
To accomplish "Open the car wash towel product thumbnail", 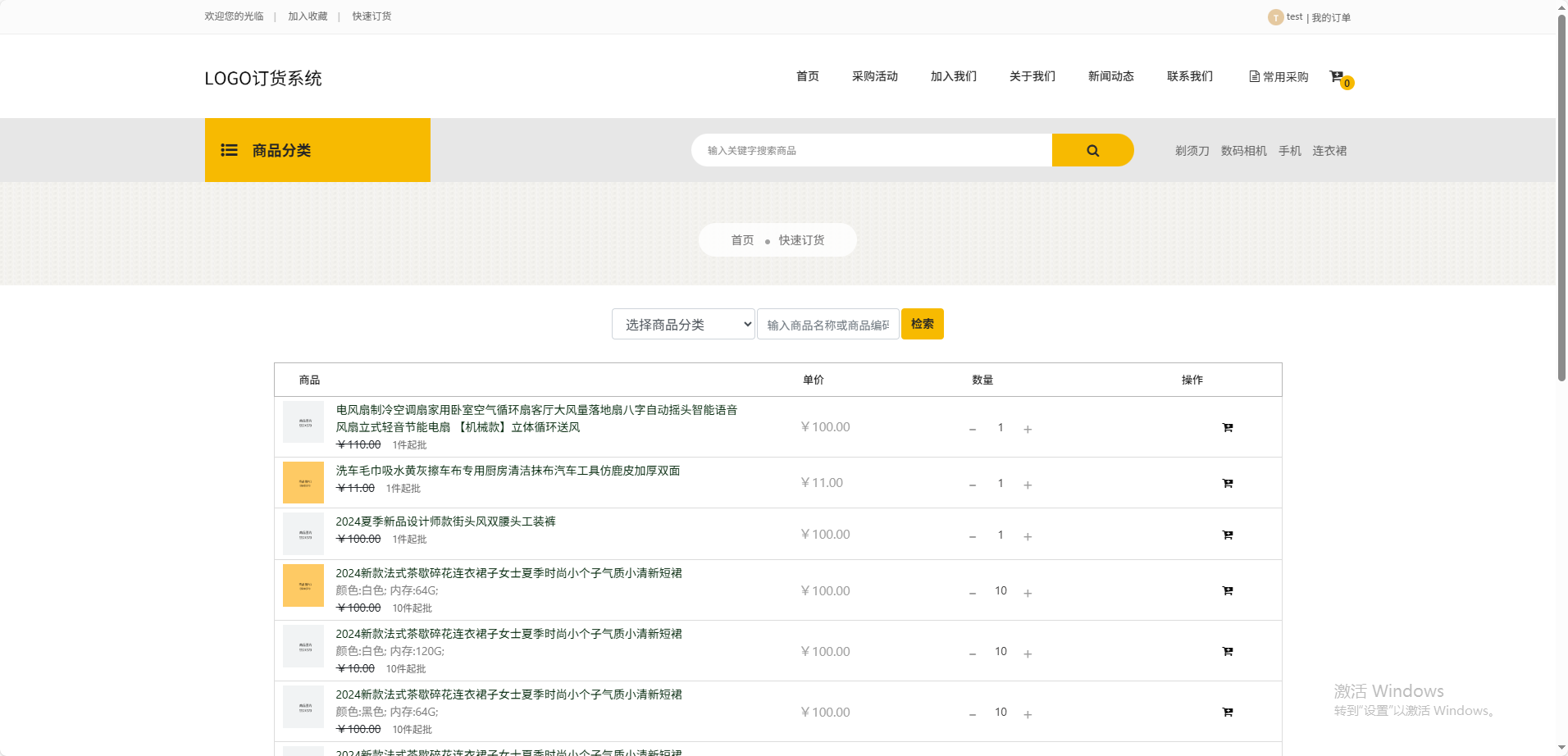I will [x=303, y=483].
